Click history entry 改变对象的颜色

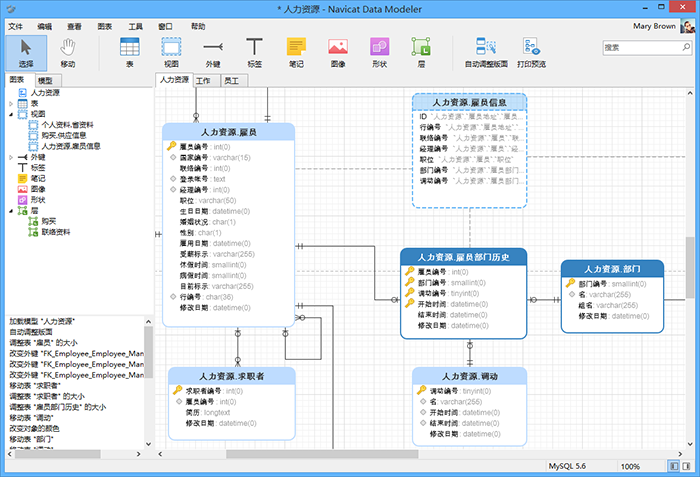point(34,428)
